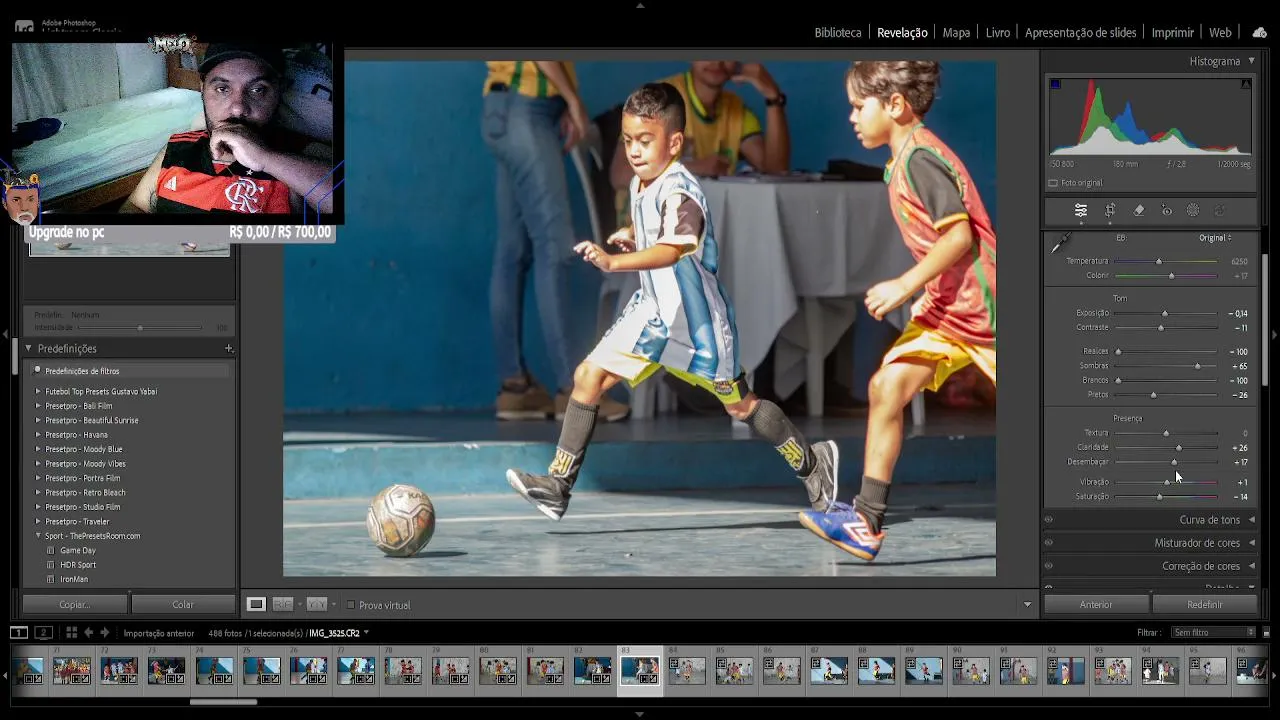
Task: Hide the bottom filmstrip panel arrow
Action: [x=640, y=714]
